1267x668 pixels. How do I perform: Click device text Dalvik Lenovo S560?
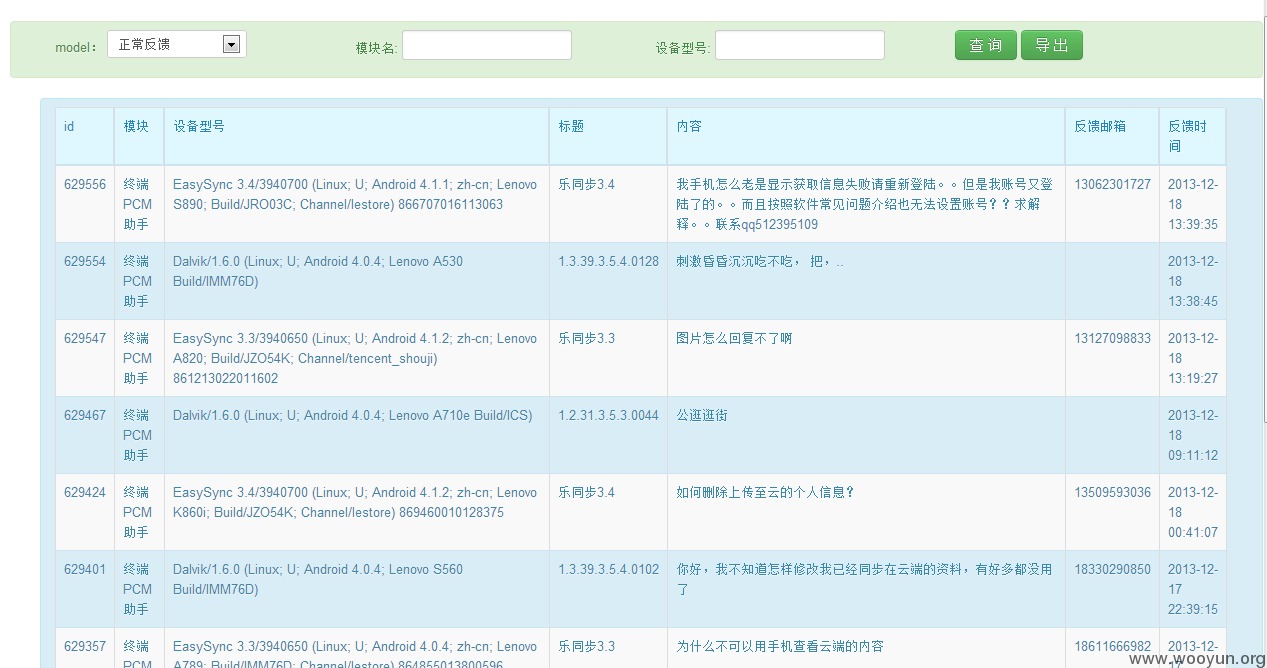coord(318,580)
